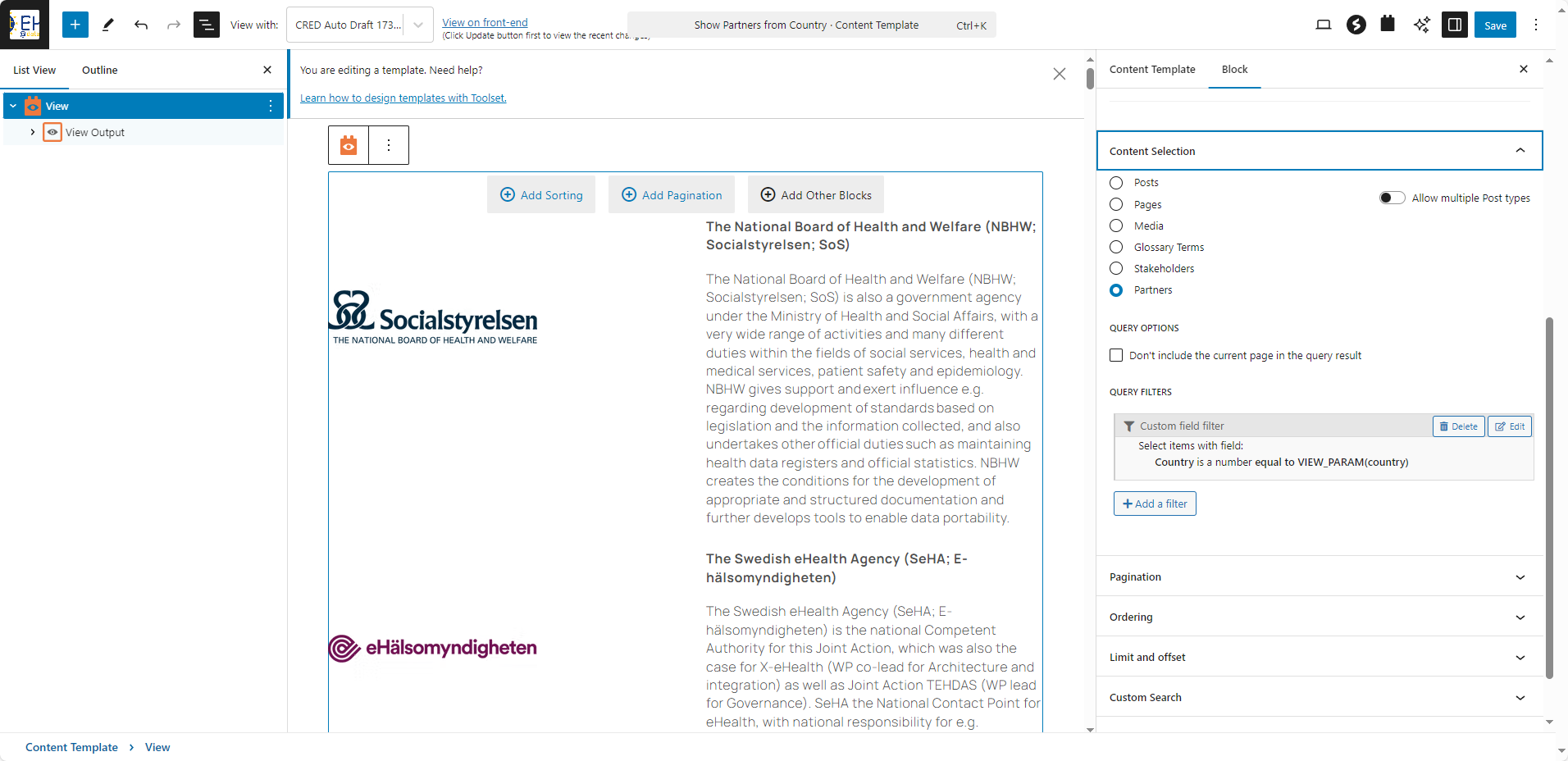Select the Stakeholders radio button
This screenshot has height=761, width=1568.
[x=1116, y=268]
